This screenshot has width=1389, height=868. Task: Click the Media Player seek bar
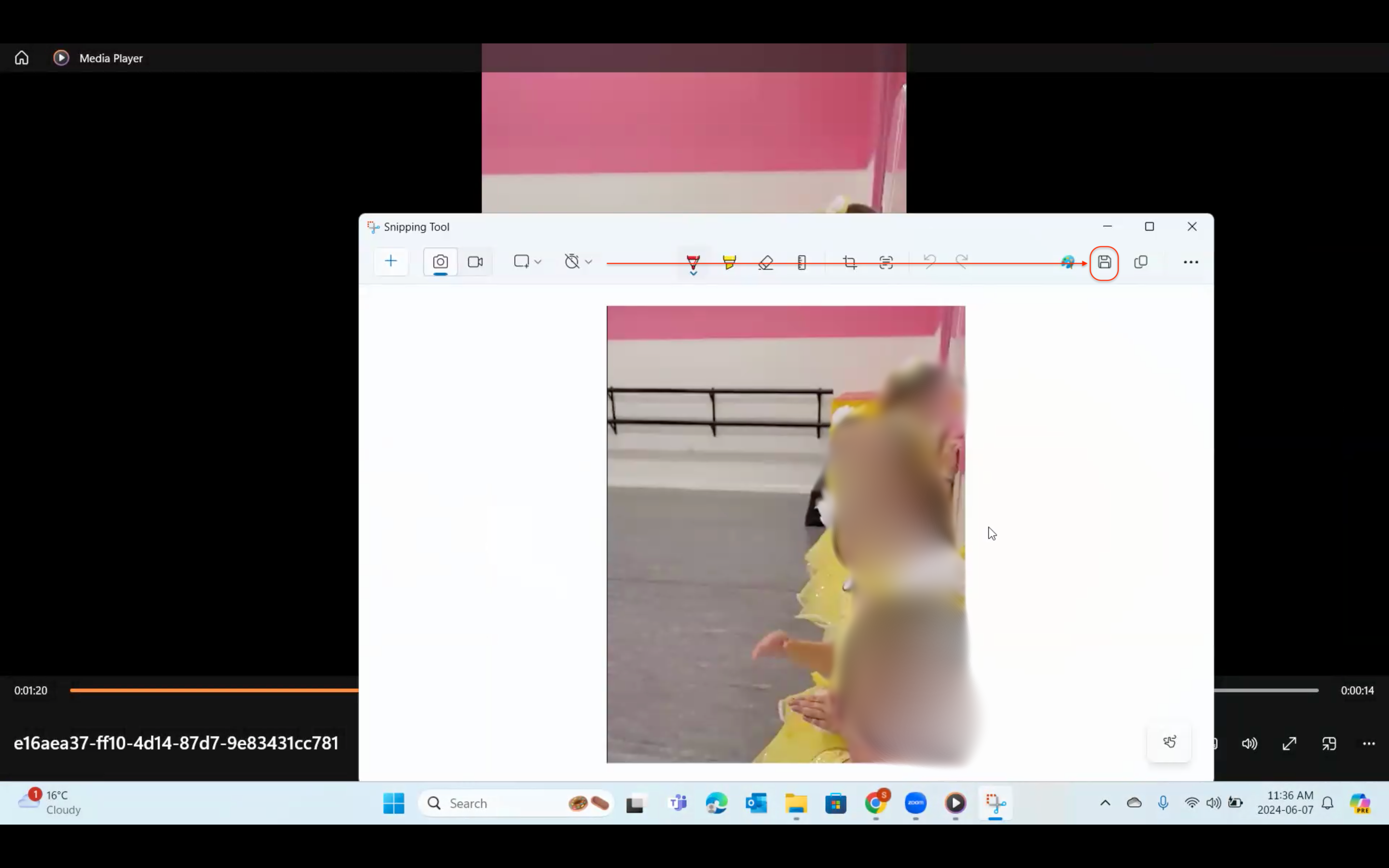coord(212,690)
